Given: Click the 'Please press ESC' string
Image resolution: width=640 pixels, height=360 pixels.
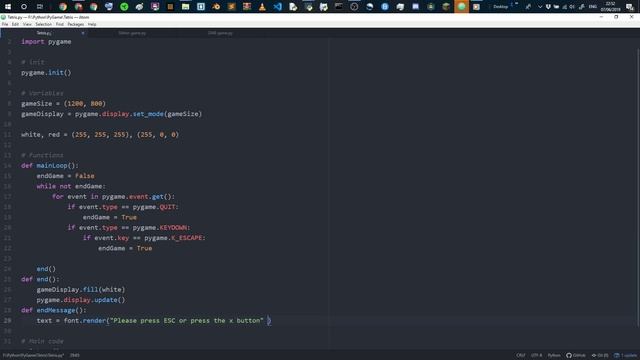Looking at the screenshot, I should pyautogui.click(x=187, y=320).
